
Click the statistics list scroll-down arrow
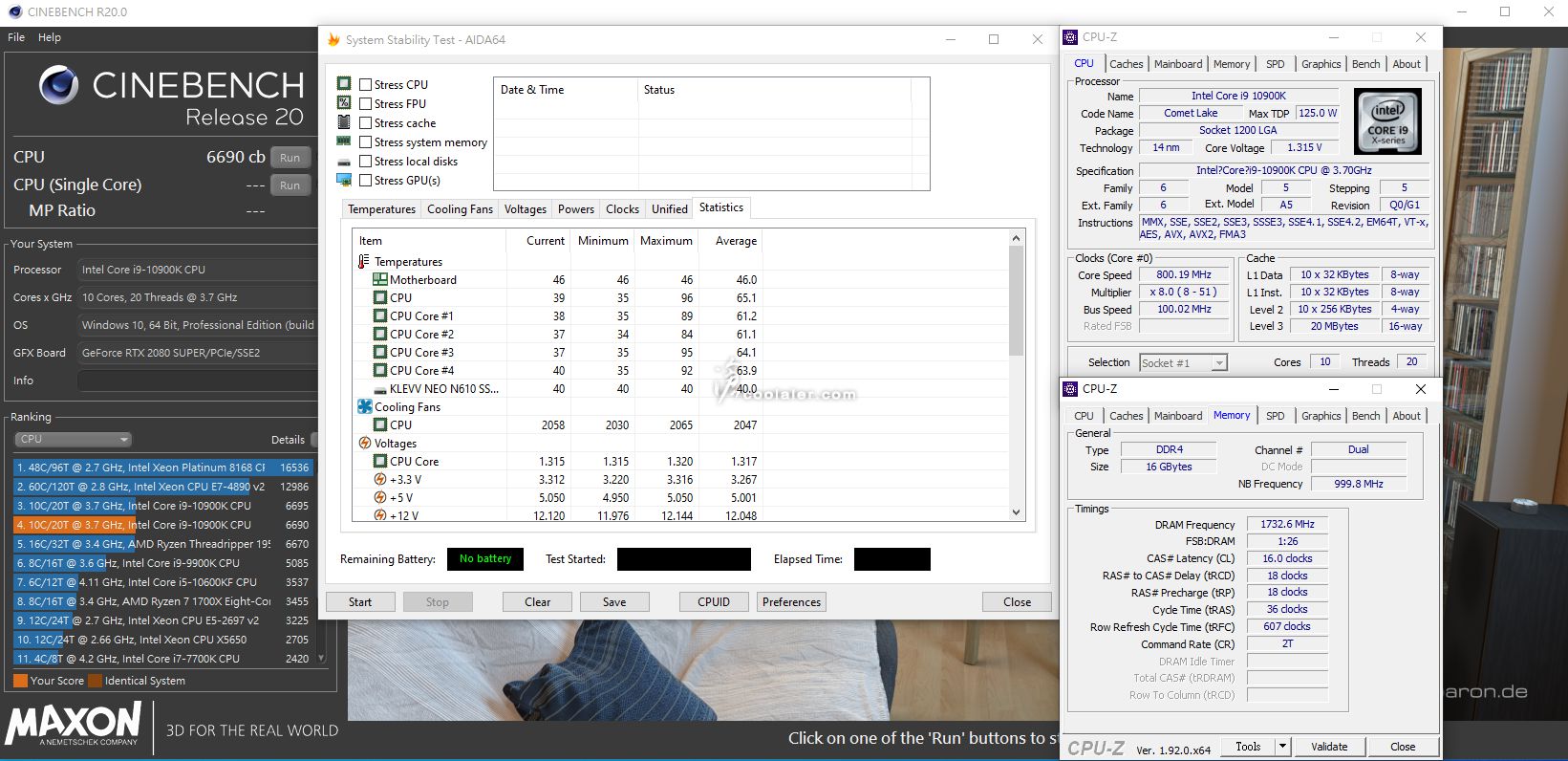click(1016, 512)
